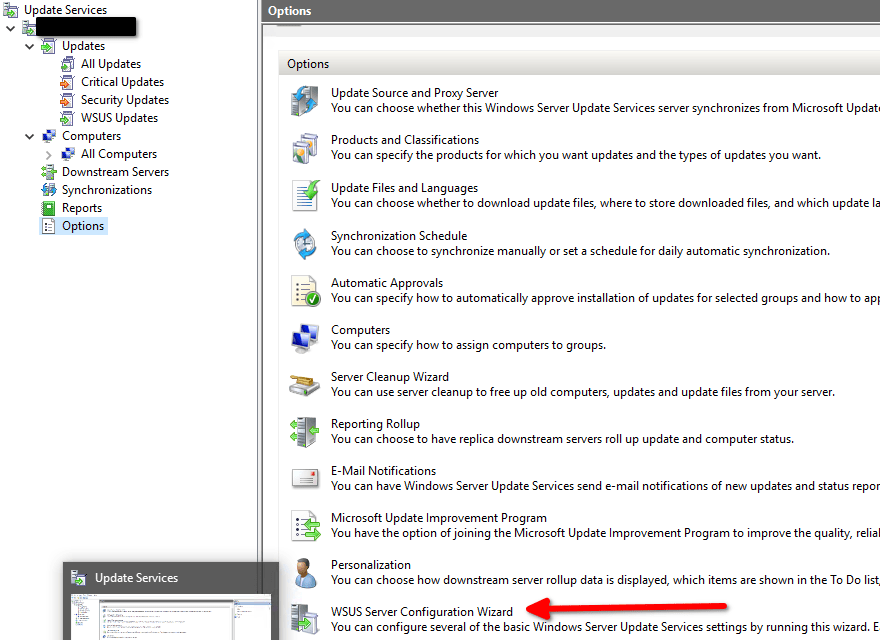Click the Security Updates icon

(x=67, y=100)
